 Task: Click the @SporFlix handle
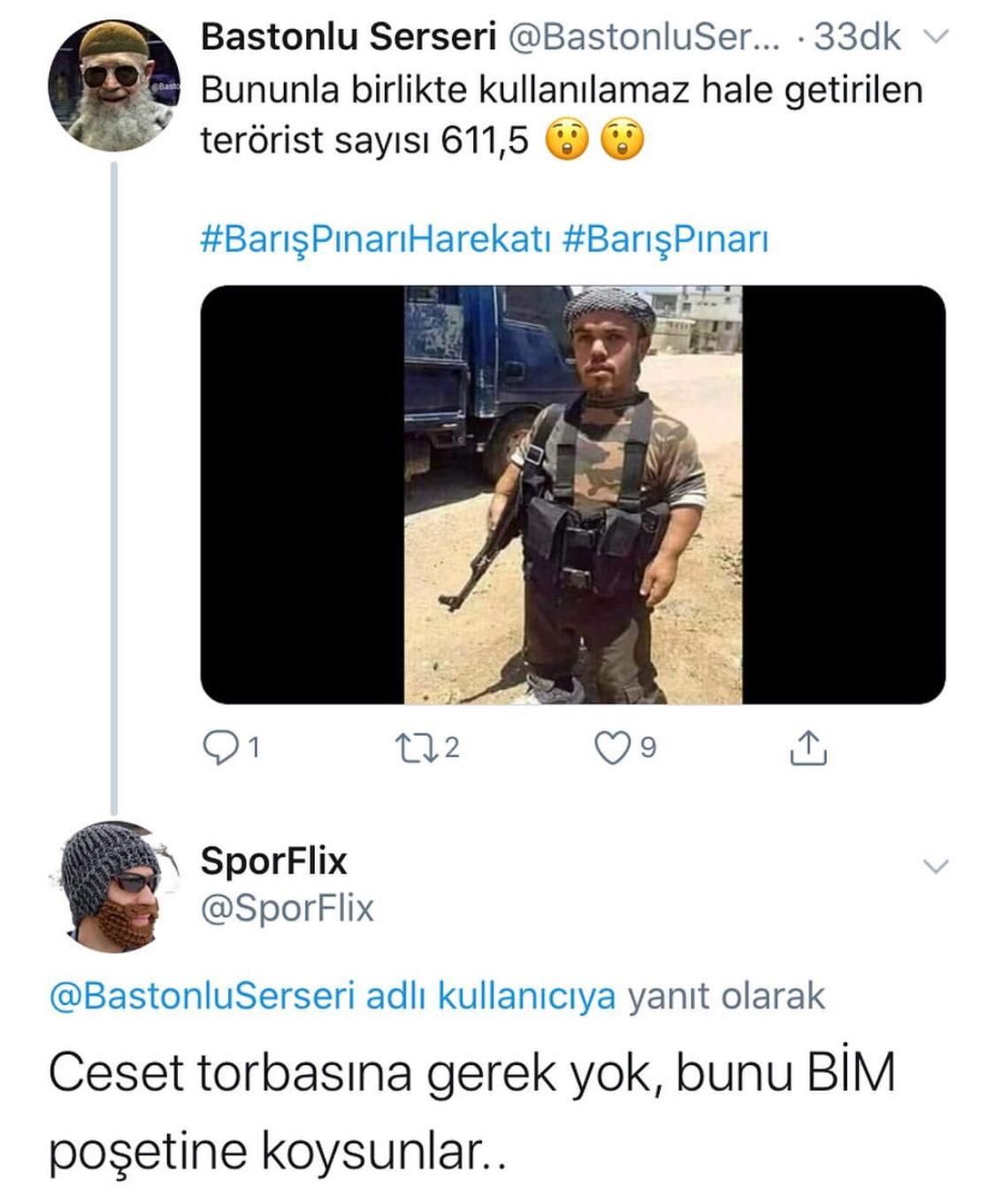click(x=287, y=909)
